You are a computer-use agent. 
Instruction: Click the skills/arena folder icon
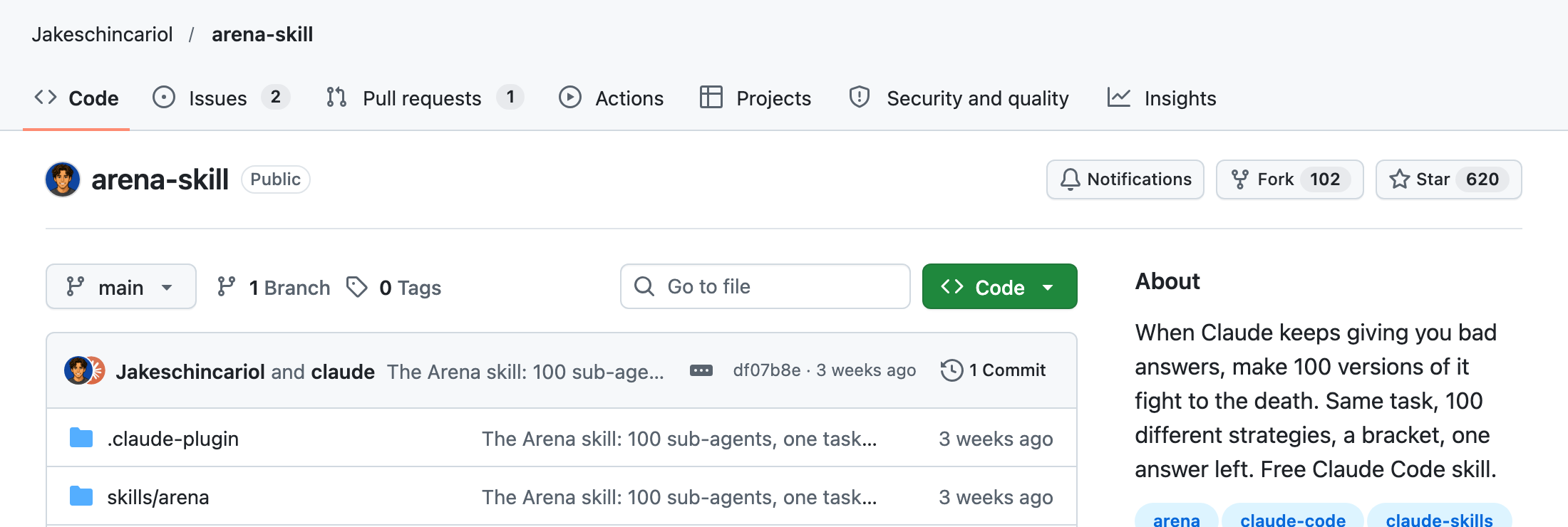pos(81,496)
